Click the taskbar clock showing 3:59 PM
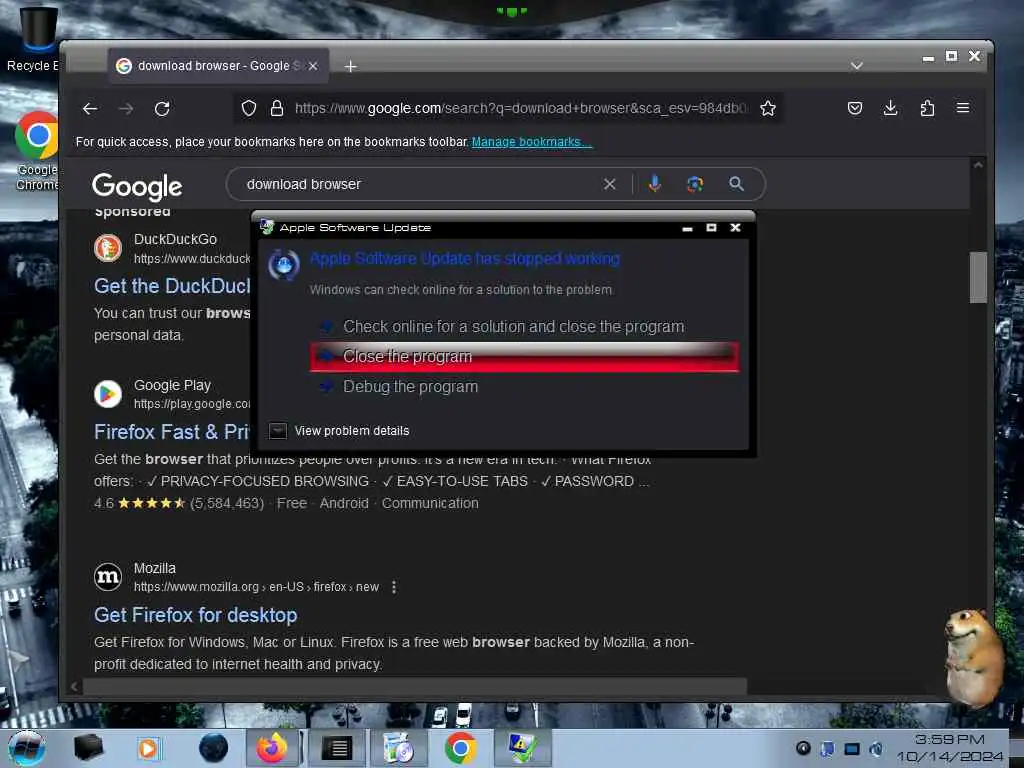The height and width of the screenshot is (768, 1024). click(x=950, y=748)
